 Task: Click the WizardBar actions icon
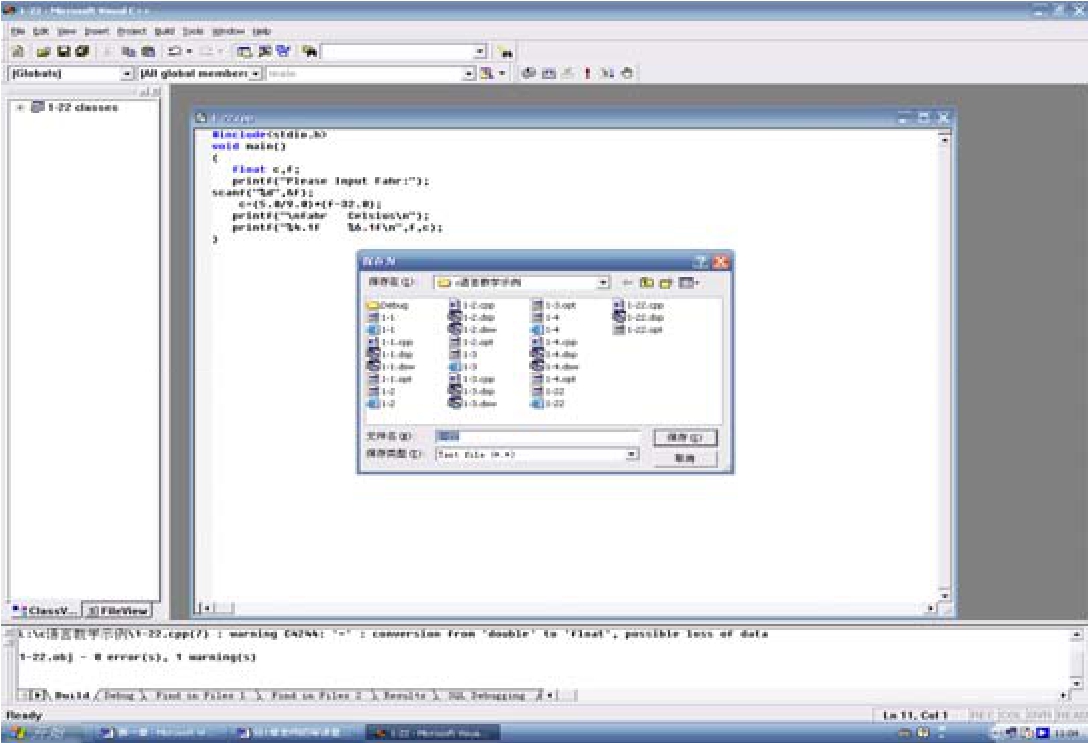pyautogui.click(x=487, y=73)
